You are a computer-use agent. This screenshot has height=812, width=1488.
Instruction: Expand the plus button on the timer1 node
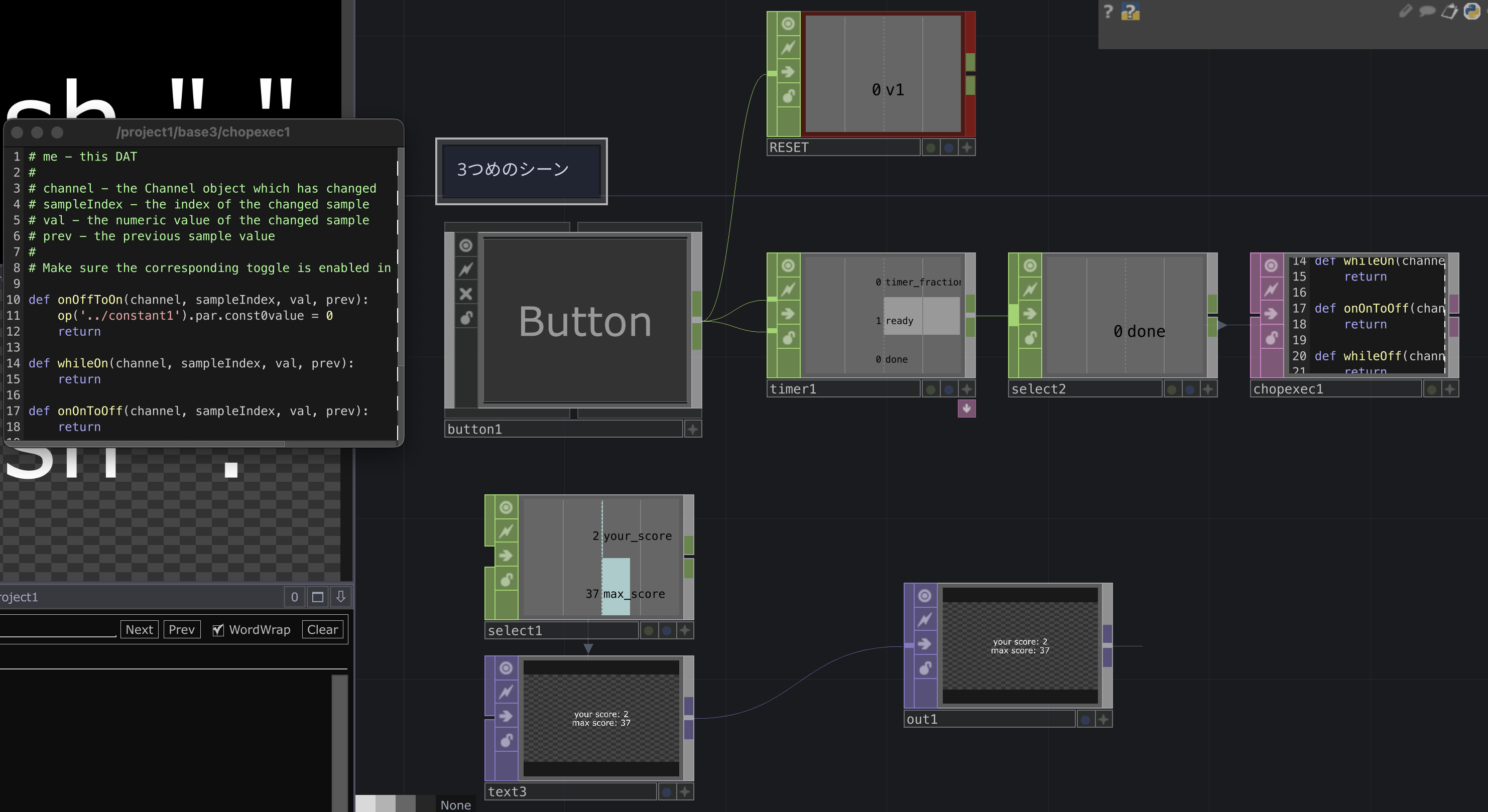pos(967,389)
